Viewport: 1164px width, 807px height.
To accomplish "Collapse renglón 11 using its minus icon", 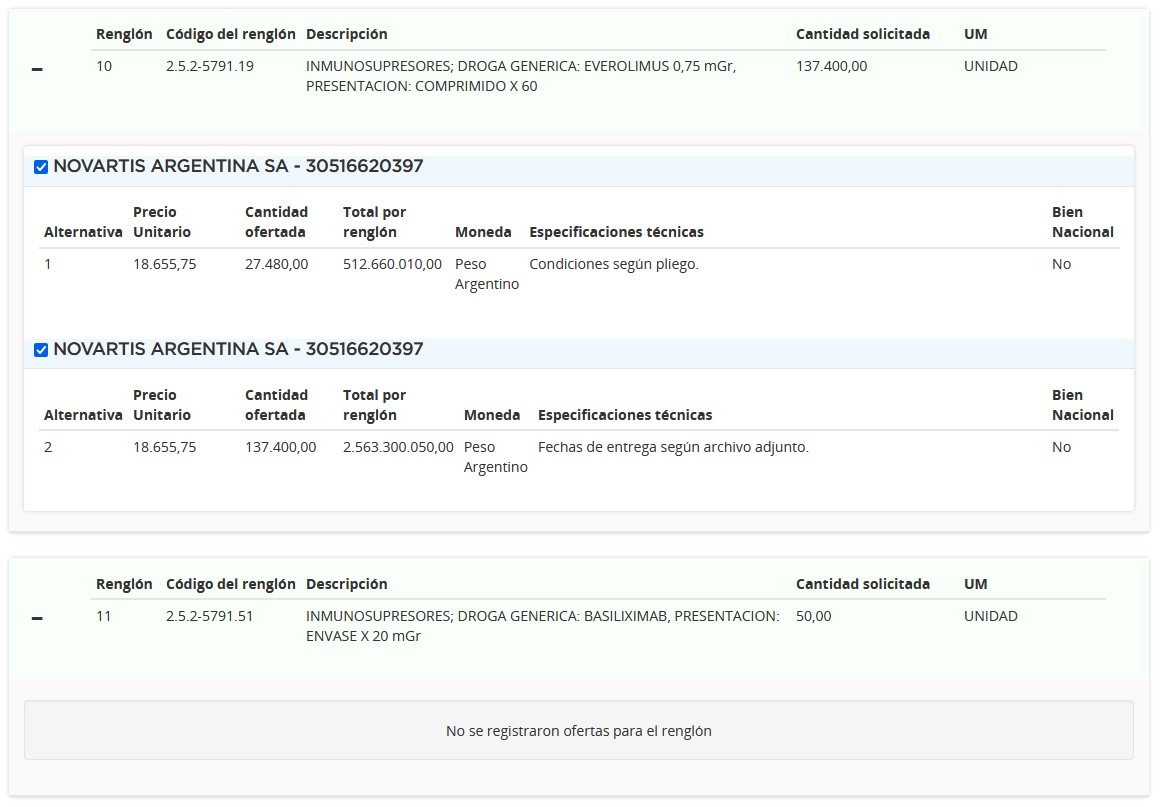I will [x=37, y=619].
